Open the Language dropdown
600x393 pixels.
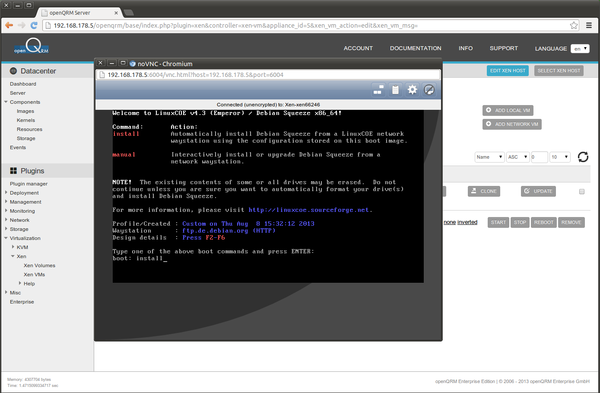(x=580, y=49)
